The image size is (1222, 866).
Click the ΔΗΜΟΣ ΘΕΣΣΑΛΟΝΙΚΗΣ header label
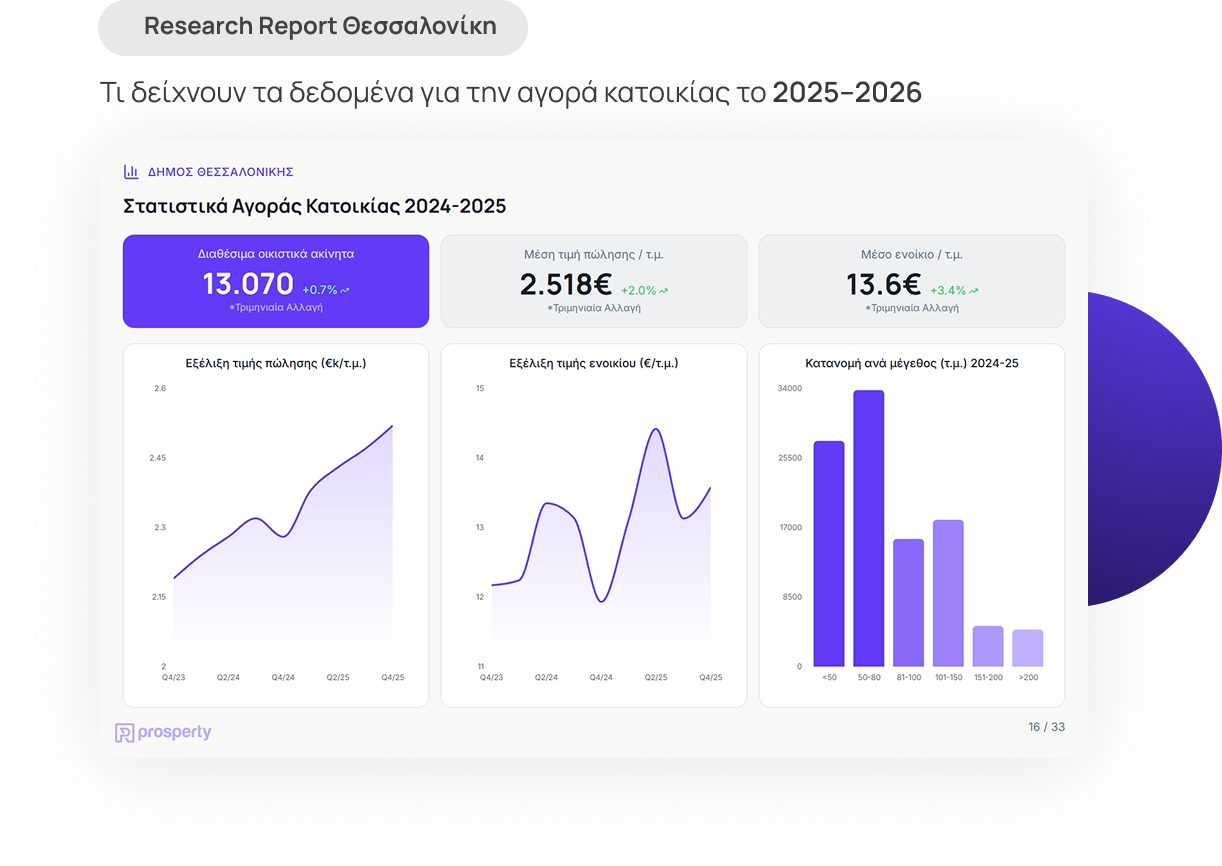pos(220,172)
